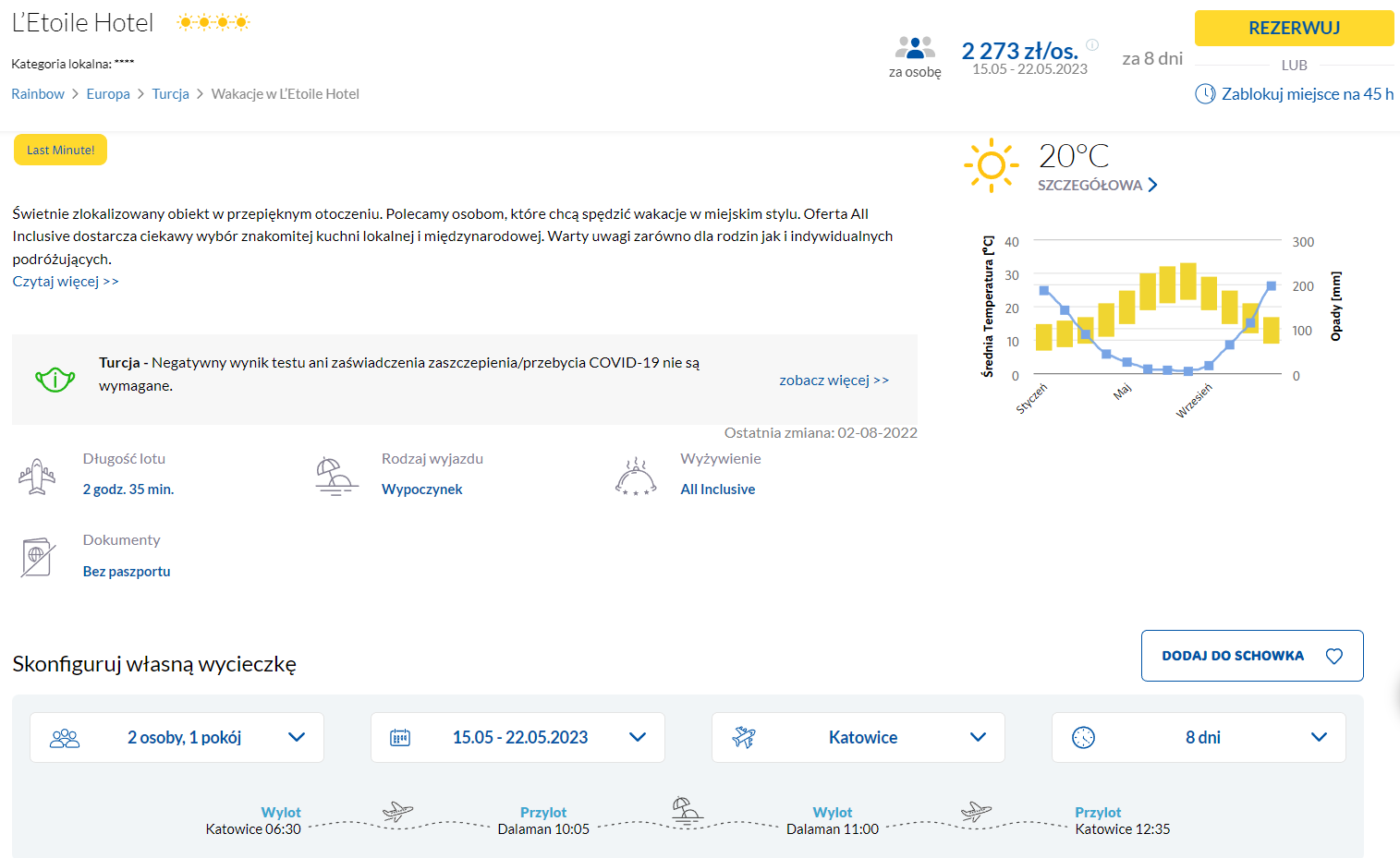Click the za osobę people icon
This screenshot has height=858, width=1400.
coord(915,47)
